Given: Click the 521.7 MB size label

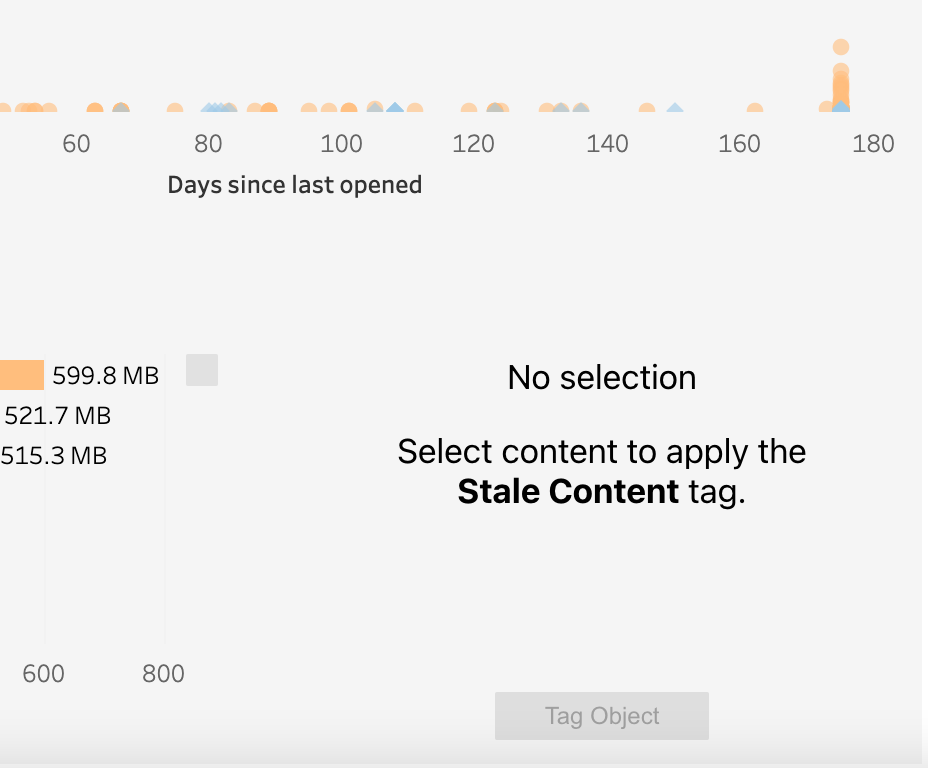Looking at the screenshot, I should coord(58,415).
